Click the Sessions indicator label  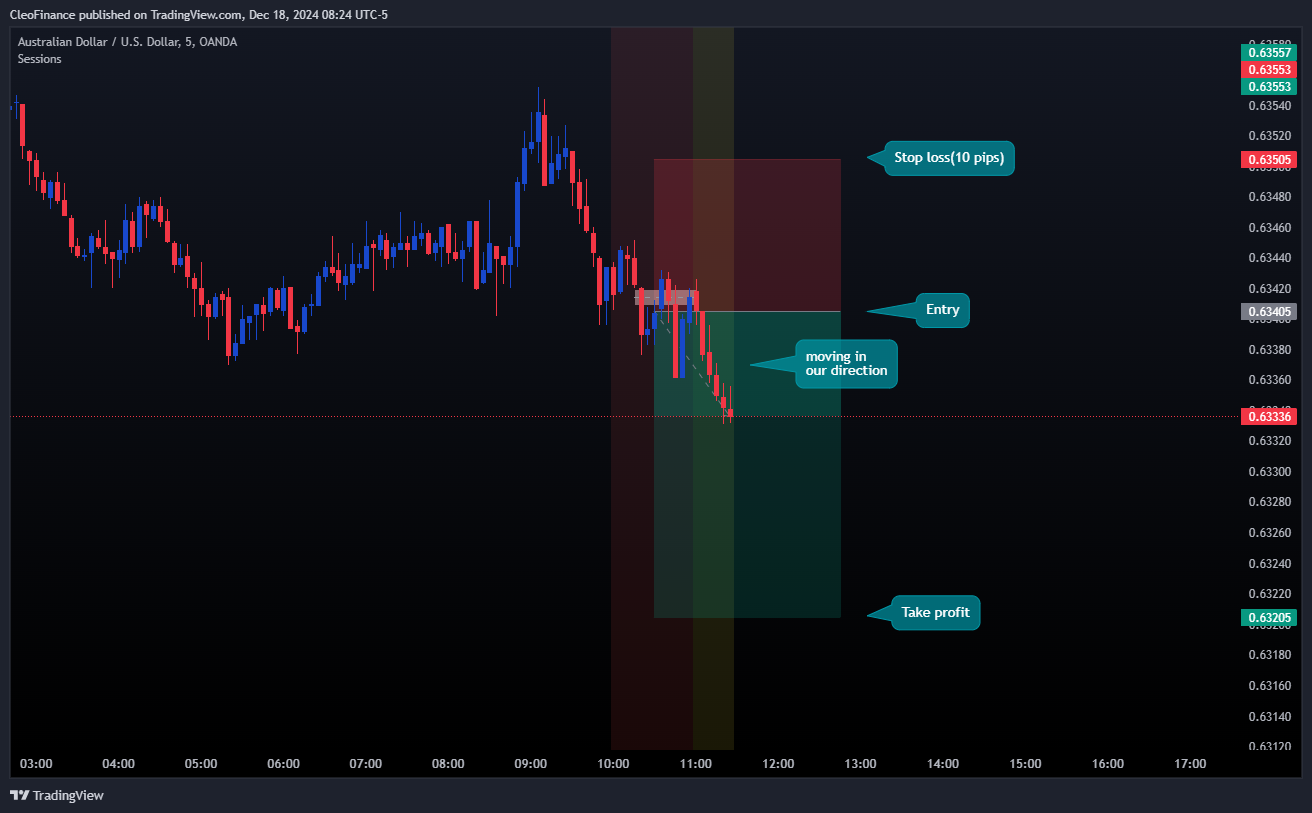tap(39, 59)
